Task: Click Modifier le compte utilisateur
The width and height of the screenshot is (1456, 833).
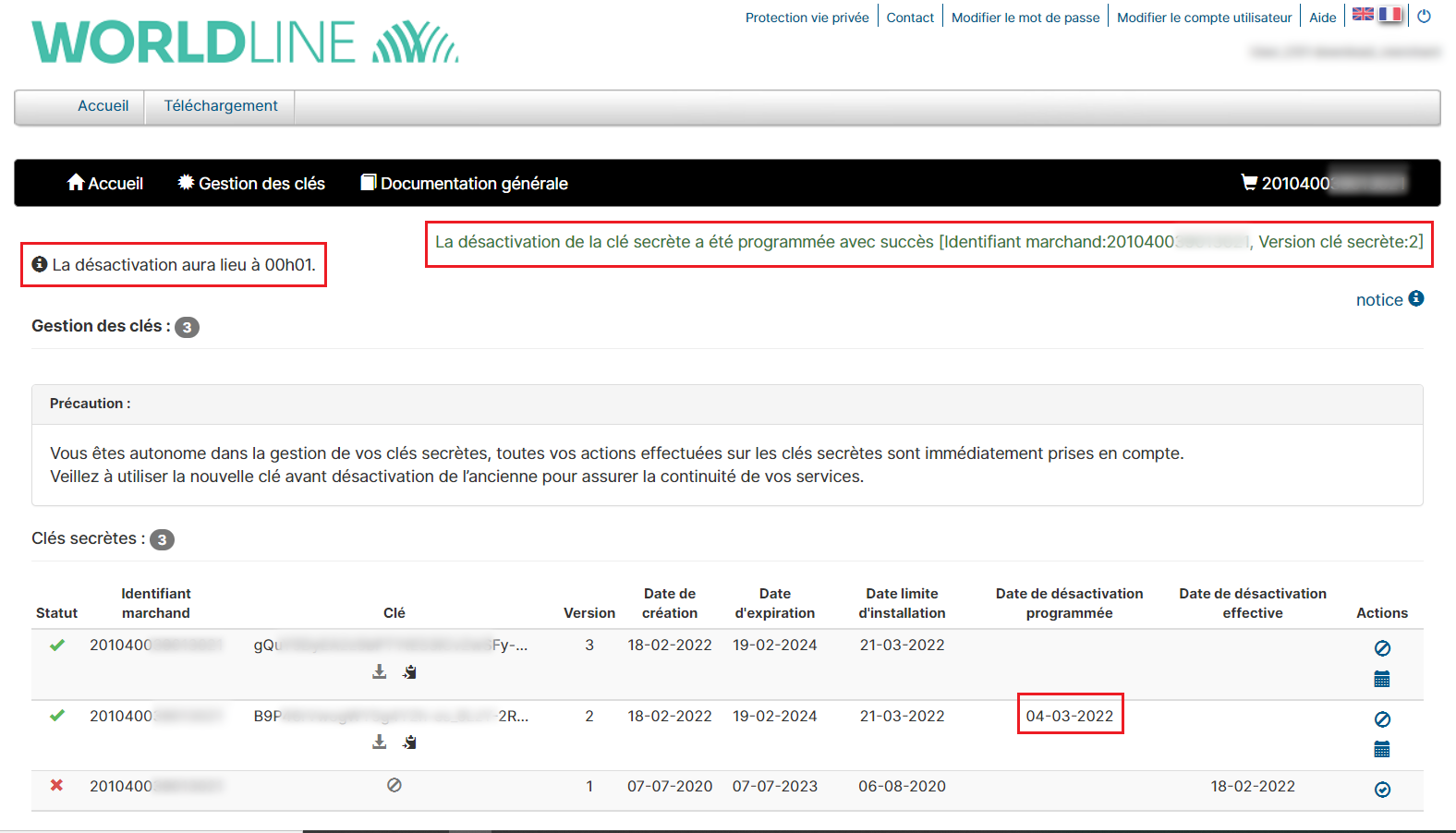Action: pyautogui.click(x=1205, y=18)
